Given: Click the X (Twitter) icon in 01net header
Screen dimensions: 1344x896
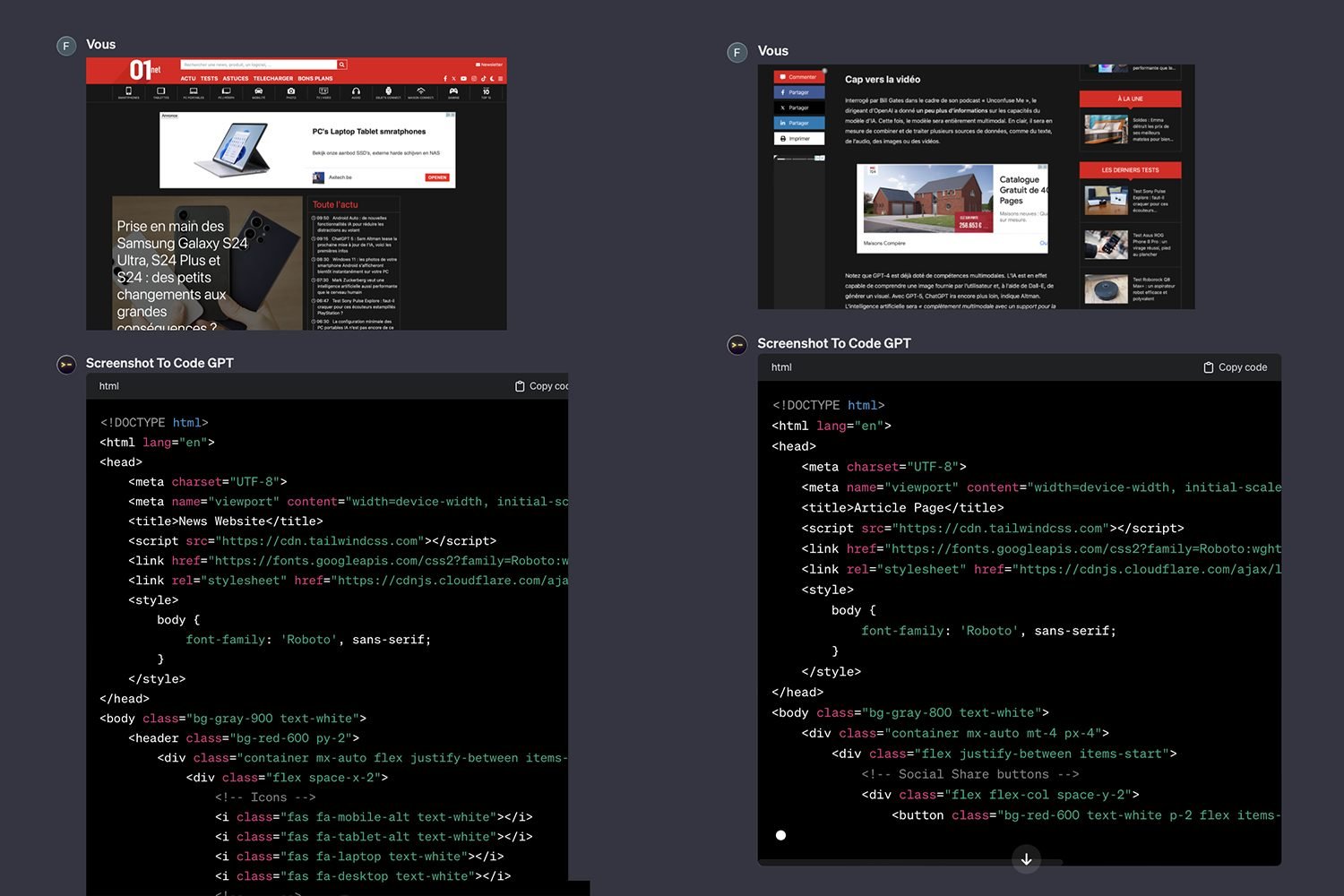Looking at the screenshot, I should [x=454, y=79].
